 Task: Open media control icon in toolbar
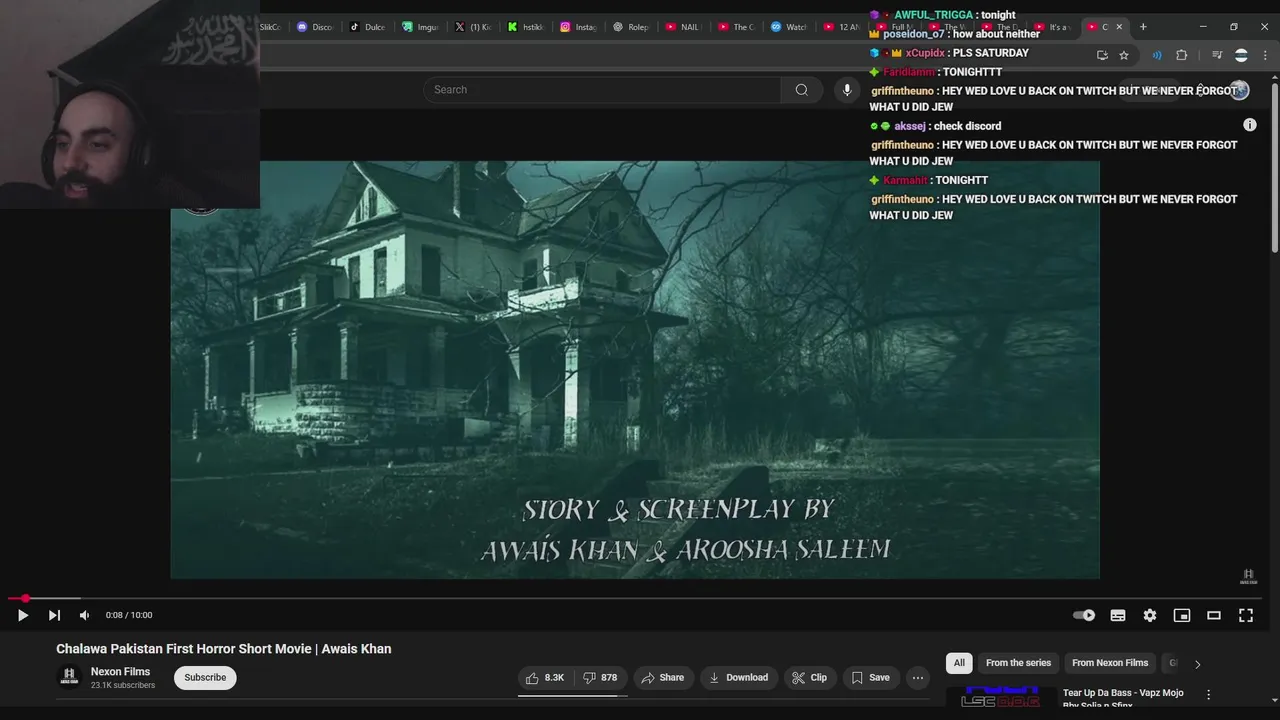(1216, 55)
